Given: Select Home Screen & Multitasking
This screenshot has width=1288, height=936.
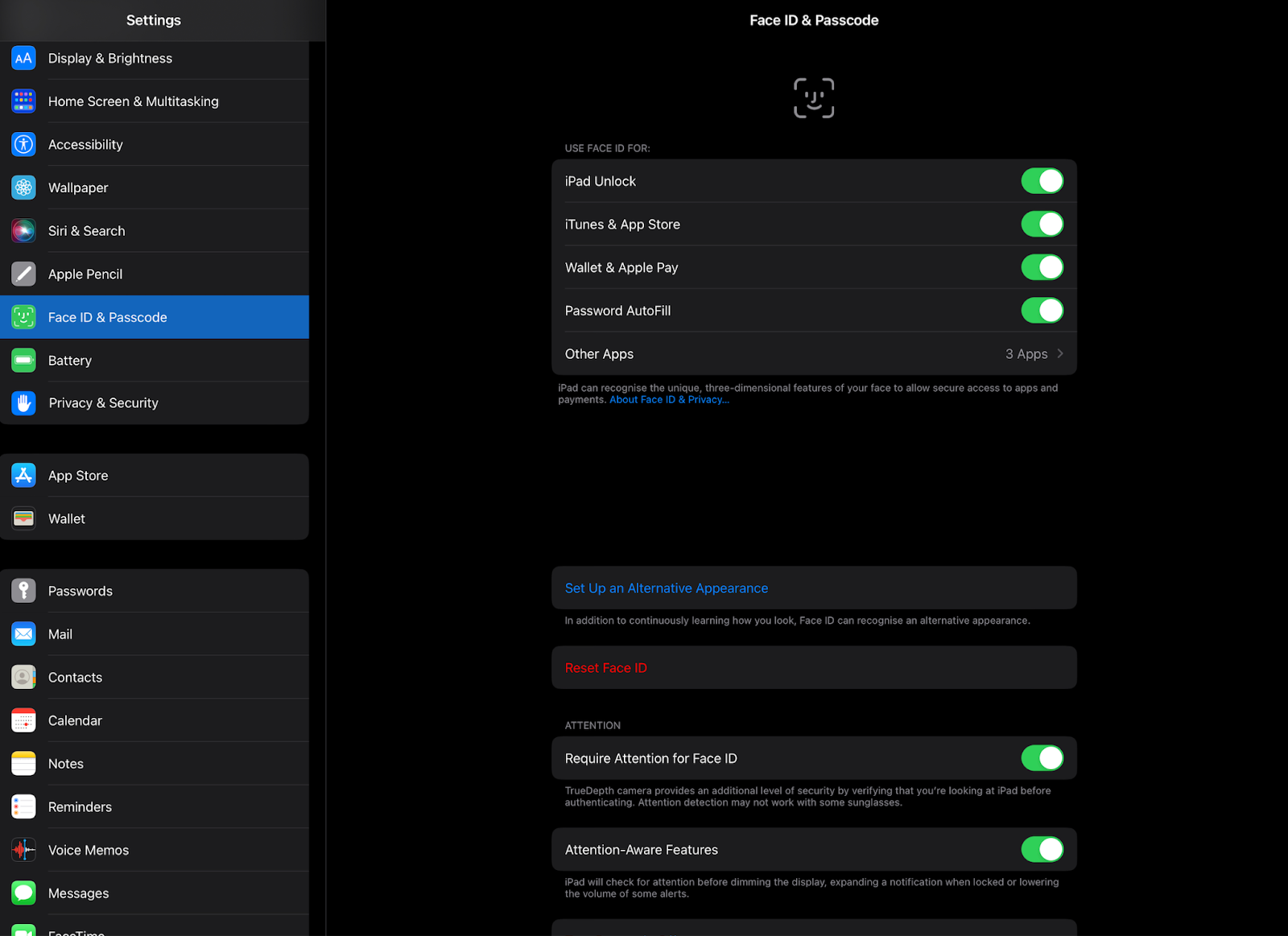Looking at the screenshot, I should (155, 101).
